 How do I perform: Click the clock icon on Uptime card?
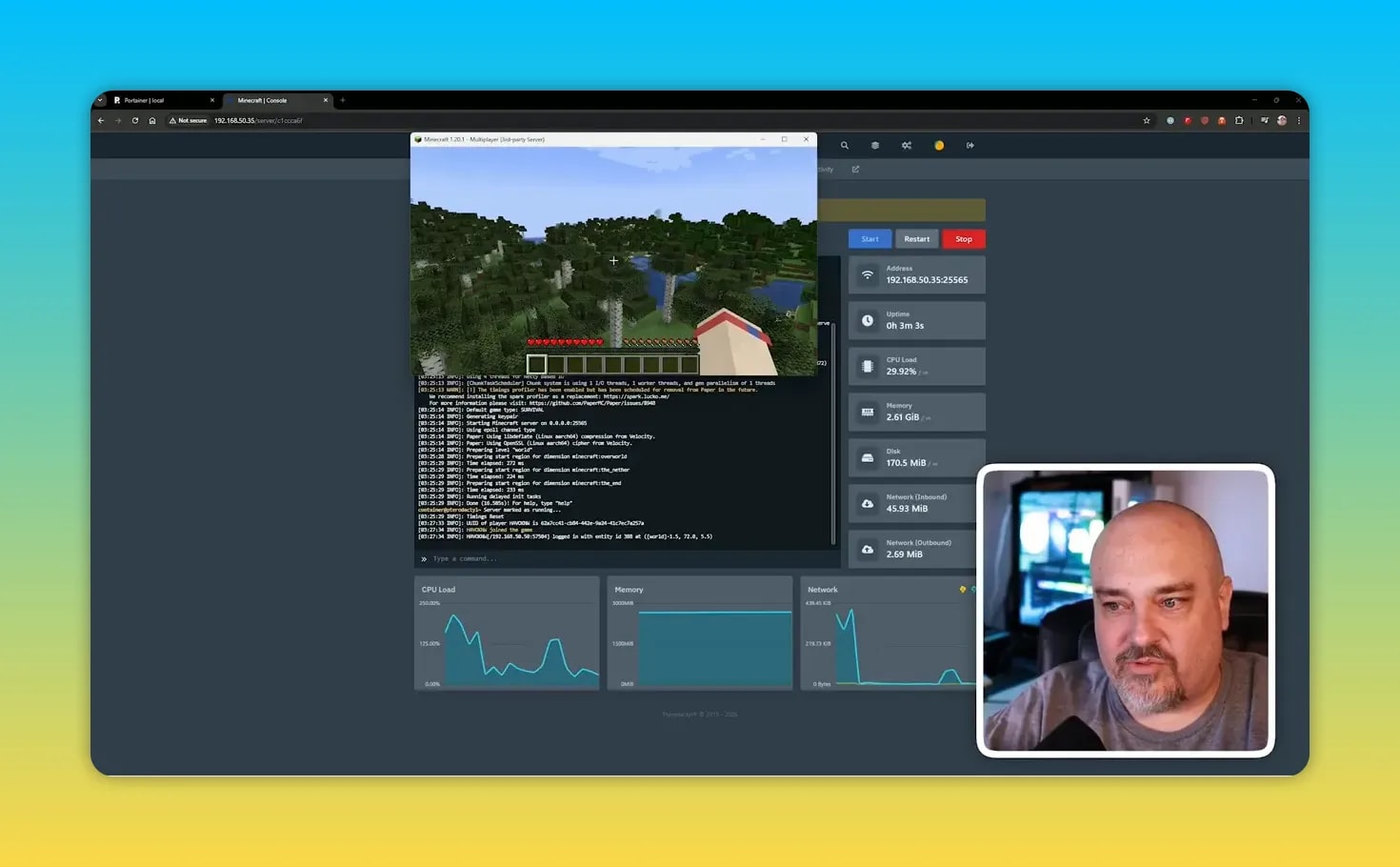tap(868, 320)
